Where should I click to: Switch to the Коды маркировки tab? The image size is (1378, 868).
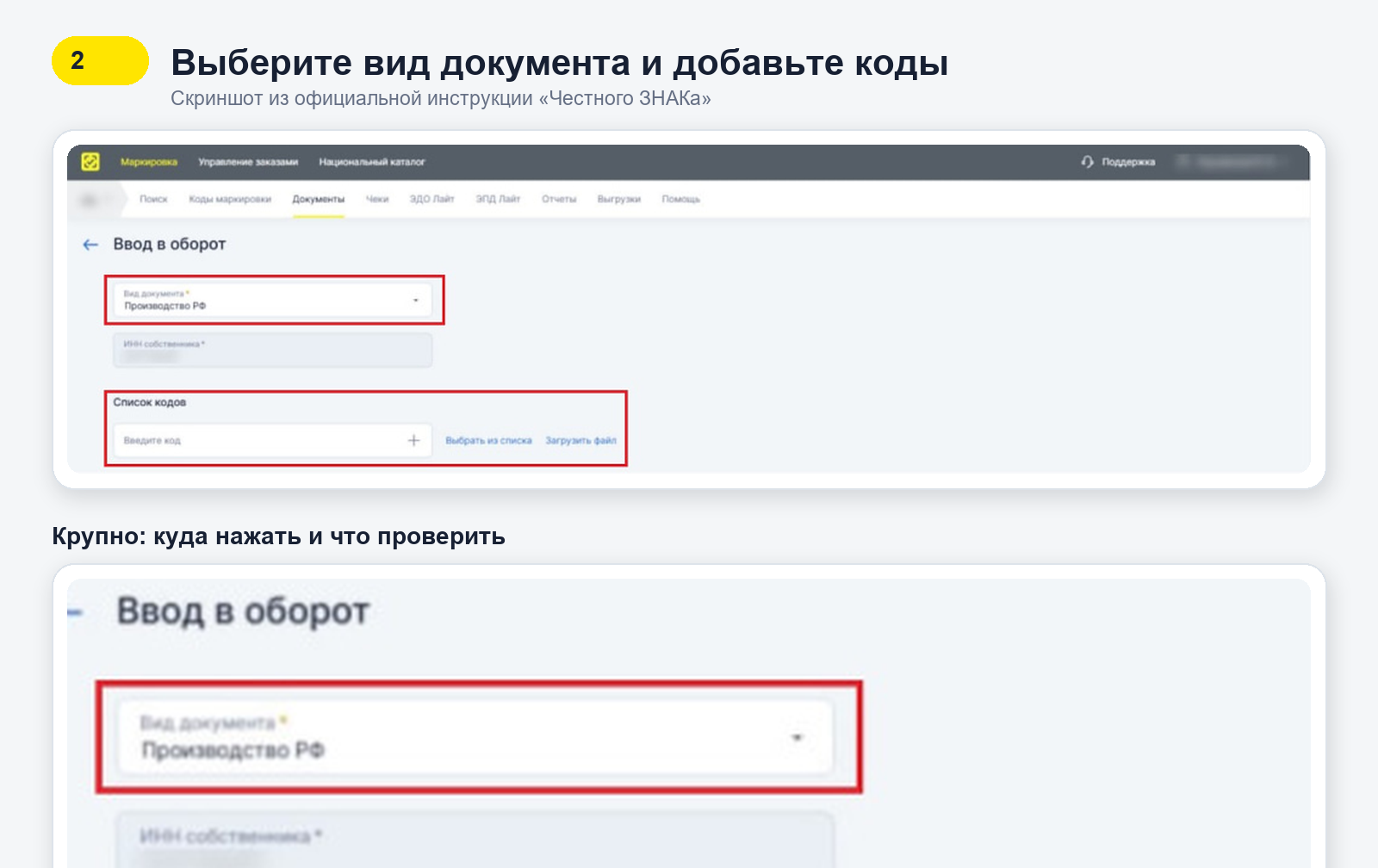point(230,199)
